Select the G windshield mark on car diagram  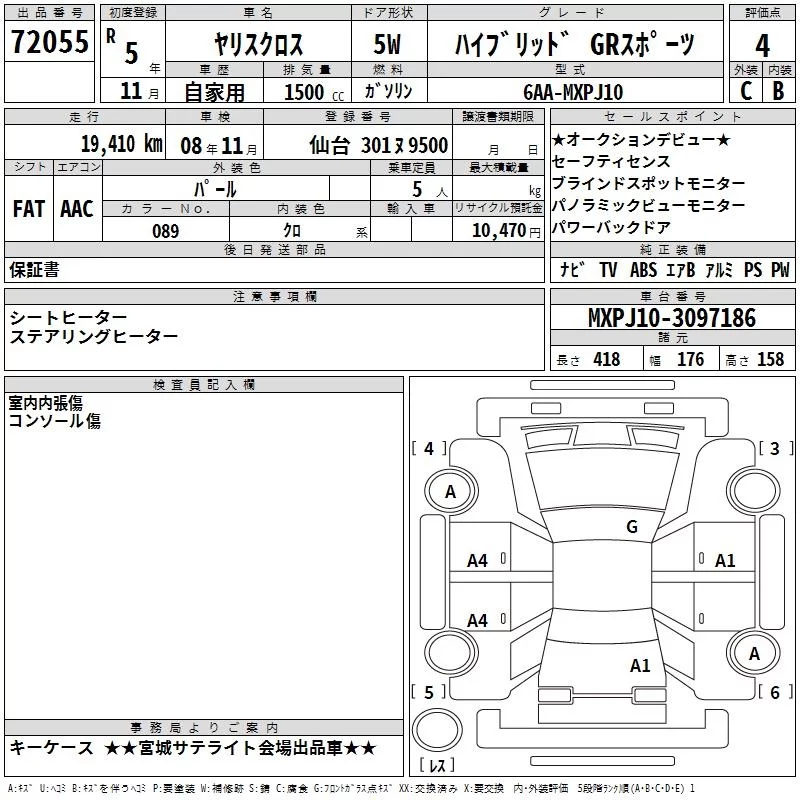click(631, 527)
